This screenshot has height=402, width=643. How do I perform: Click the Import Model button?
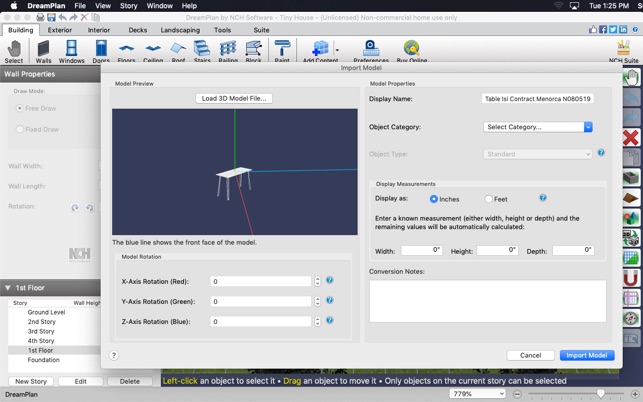[586, 355]
